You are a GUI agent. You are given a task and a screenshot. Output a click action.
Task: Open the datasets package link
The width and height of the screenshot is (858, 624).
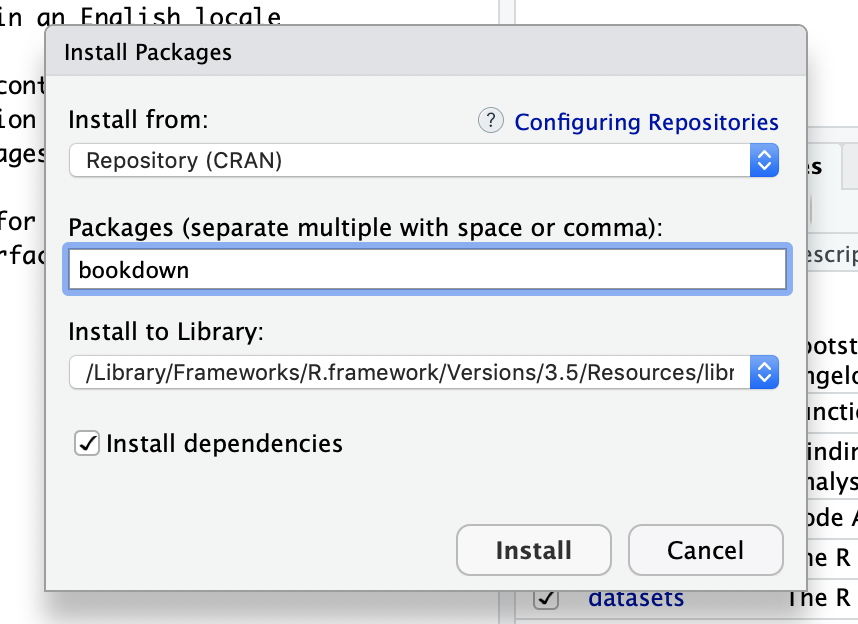pos(636,599)
